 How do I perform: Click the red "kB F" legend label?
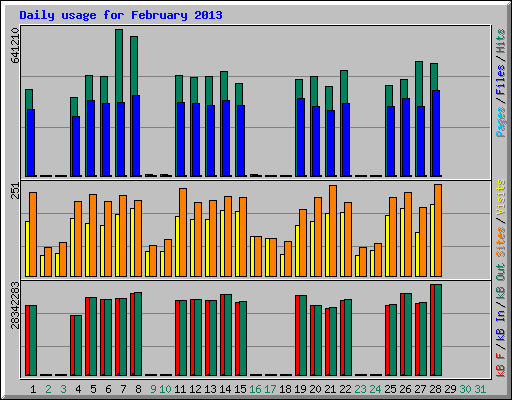point(501,364)
